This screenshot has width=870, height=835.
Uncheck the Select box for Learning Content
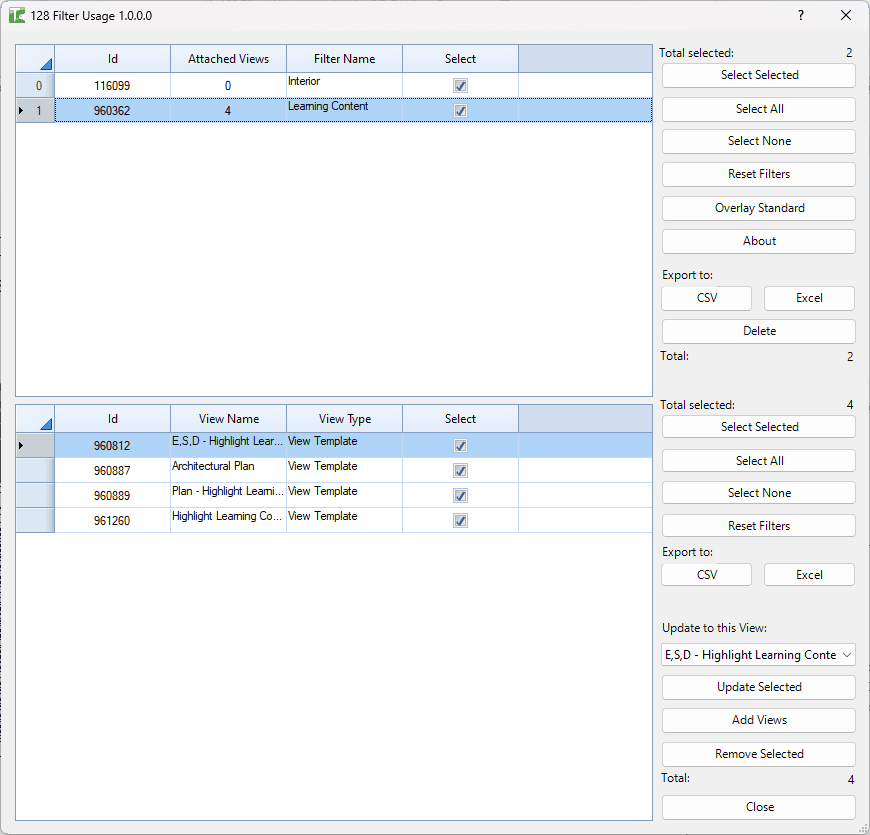coord(460,110)
